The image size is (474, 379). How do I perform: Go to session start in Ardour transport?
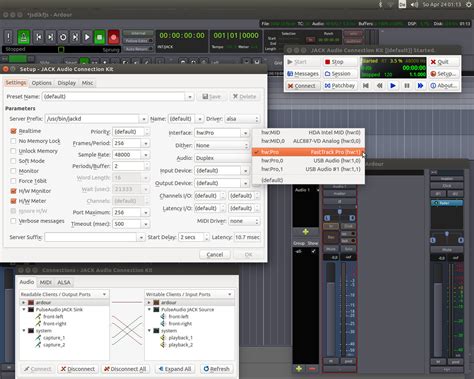click(x=39, y=37)
